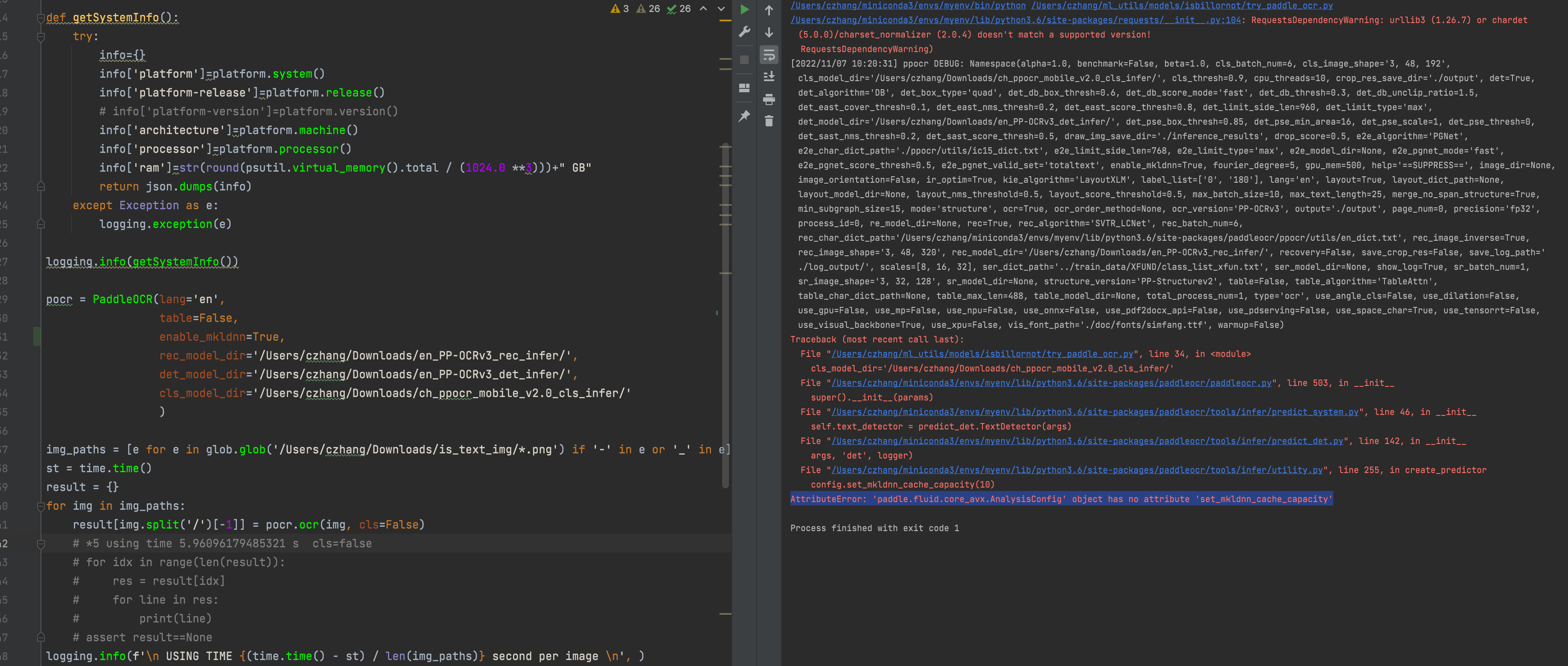Click fold end marker at '# assert result==None'
The width and height of the screenshot is (1568, 666).
pyautogui.click(x=41, y=637)
